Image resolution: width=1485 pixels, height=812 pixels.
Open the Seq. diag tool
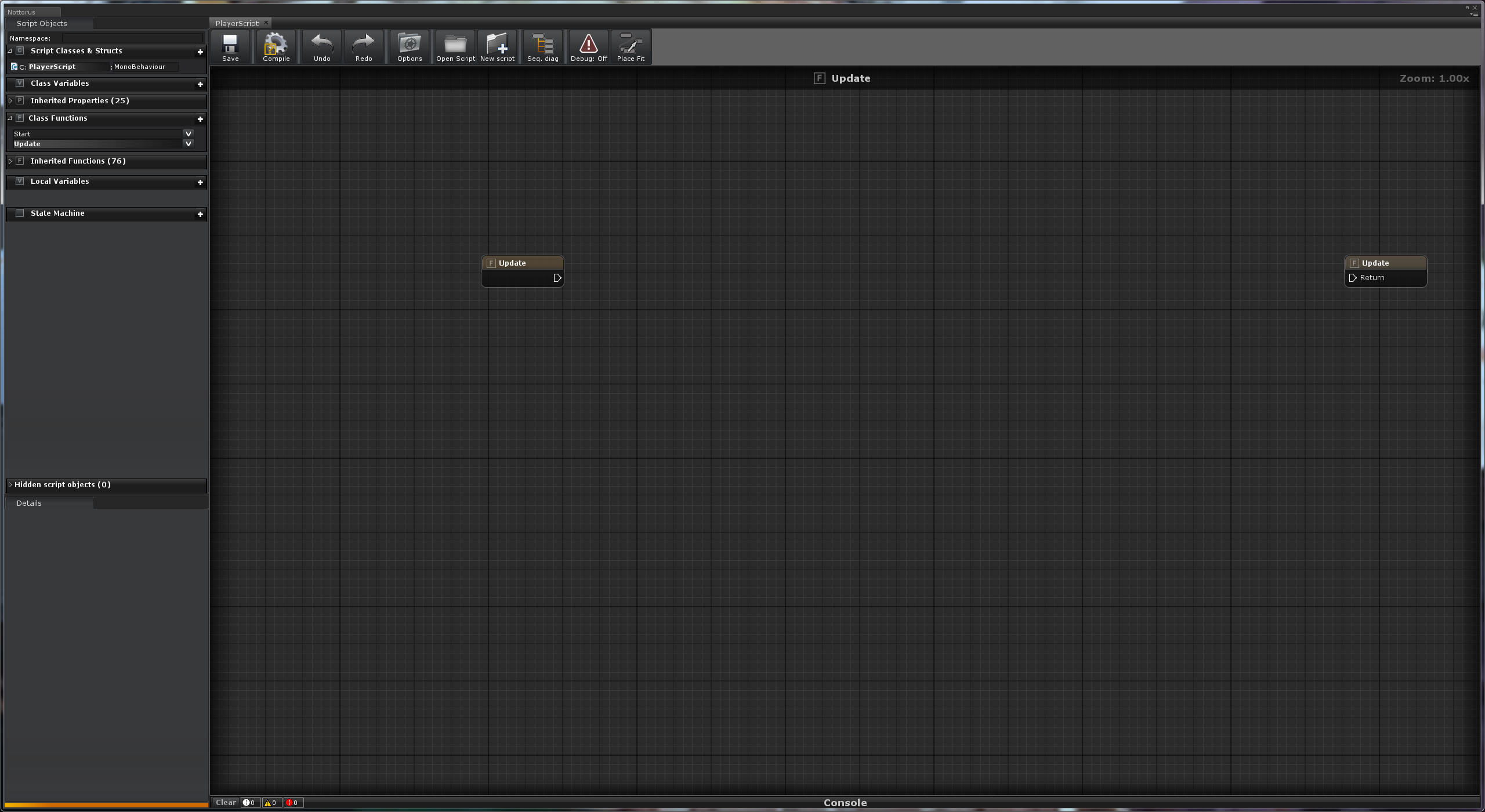(542, 46)
